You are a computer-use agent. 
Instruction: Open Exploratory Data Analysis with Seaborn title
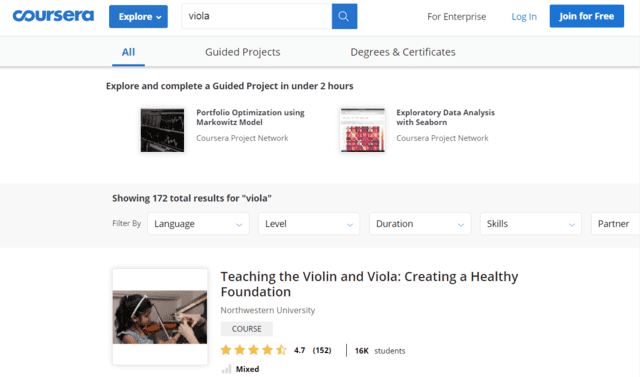[x=445, y=117]
